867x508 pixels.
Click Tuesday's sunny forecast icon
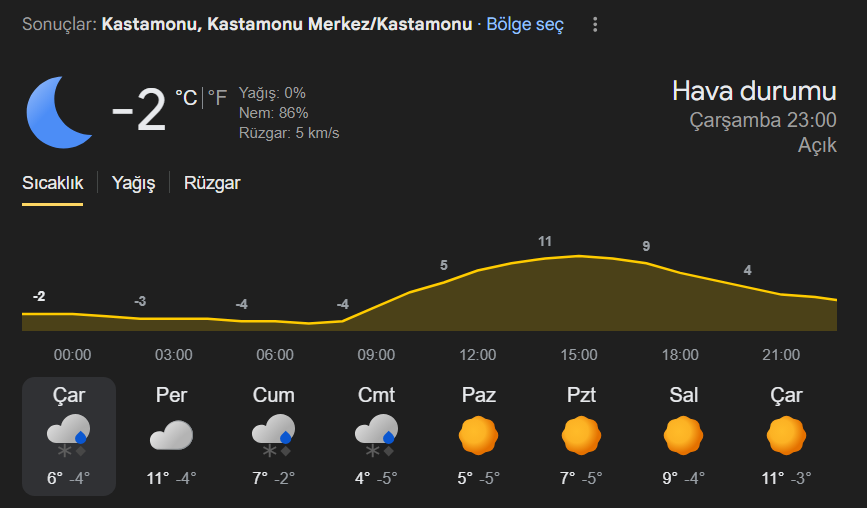click(683, 436)
